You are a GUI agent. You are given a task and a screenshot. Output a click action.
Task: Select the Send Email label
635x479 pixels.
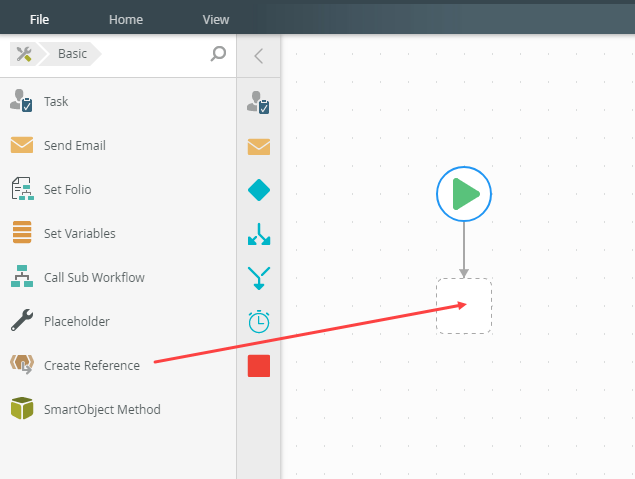75,145
